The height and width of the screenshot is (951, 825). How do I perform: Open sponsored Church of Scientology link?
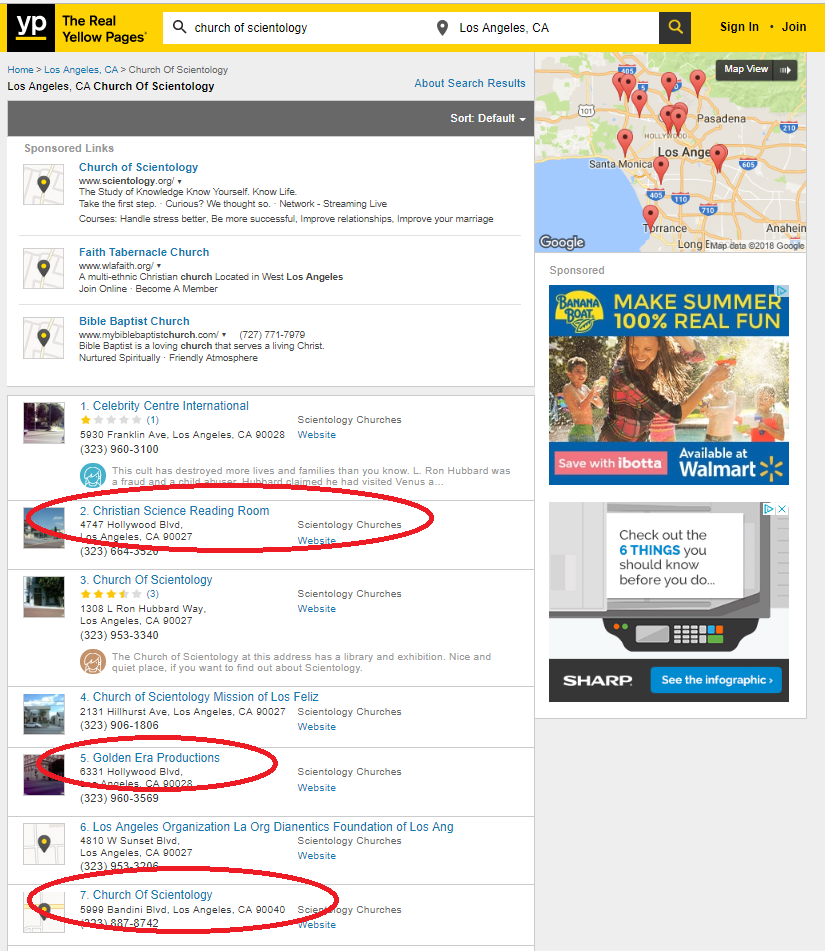[x=138, y=167]
